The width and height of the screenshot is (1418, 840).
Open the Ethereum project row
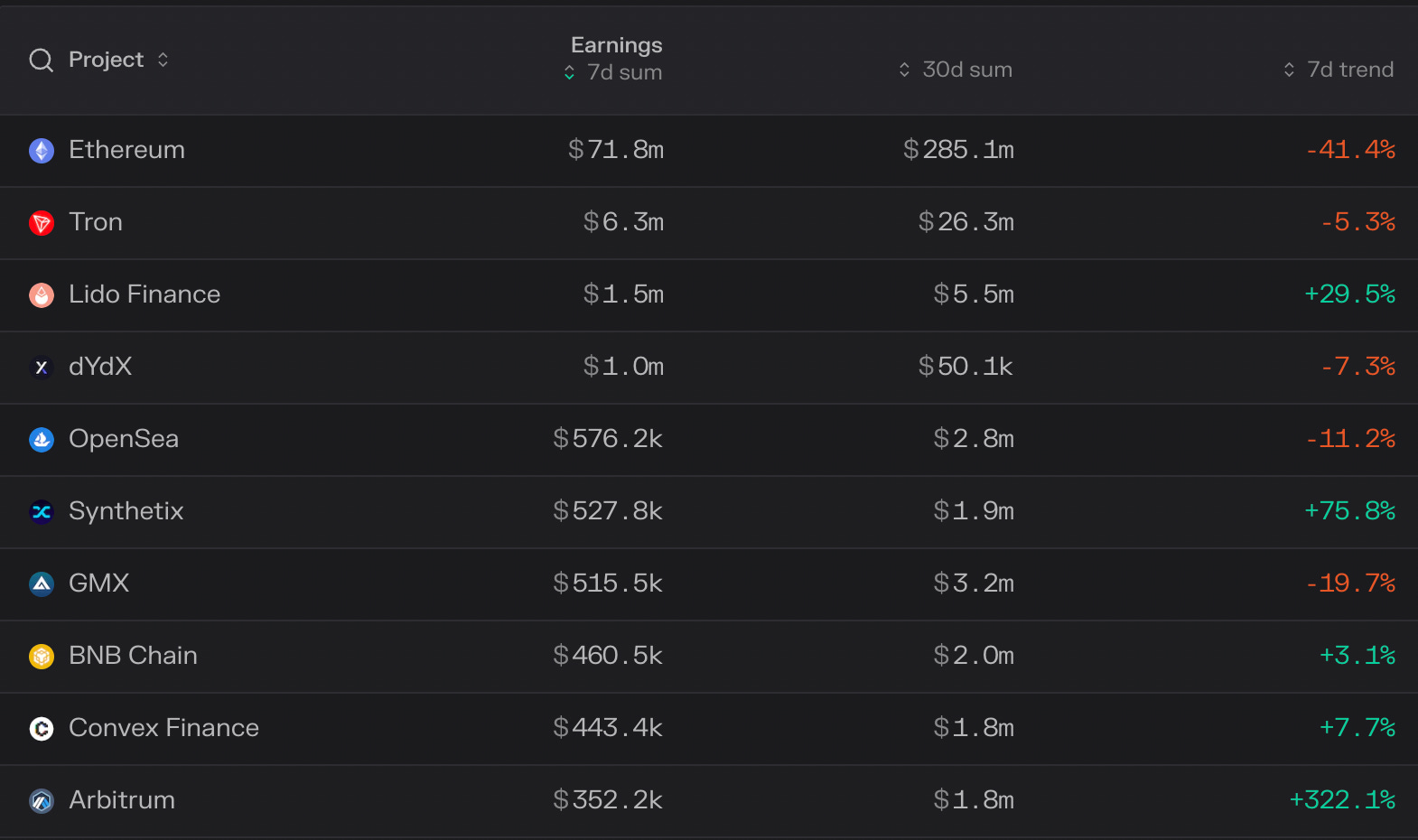pos(709,151)
